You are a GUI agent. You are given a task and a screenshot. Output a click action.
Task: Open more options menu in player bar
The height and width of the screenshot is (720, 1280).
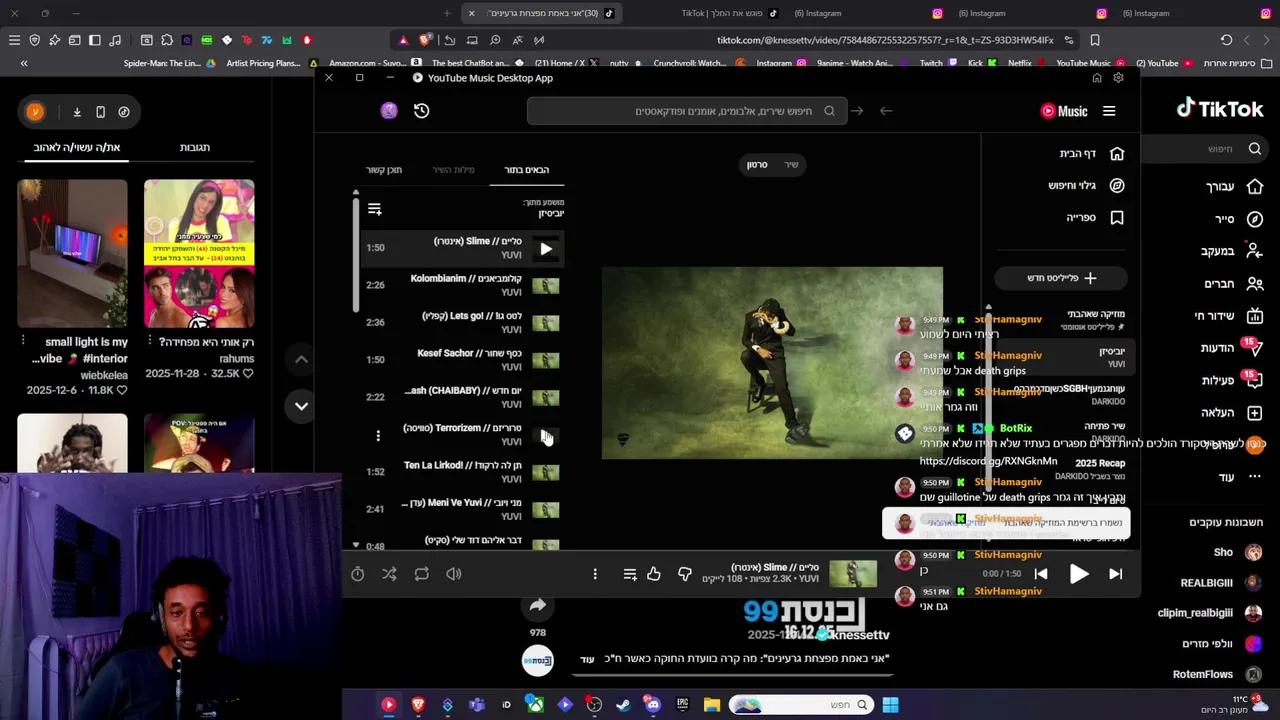[x=595, y=574]
